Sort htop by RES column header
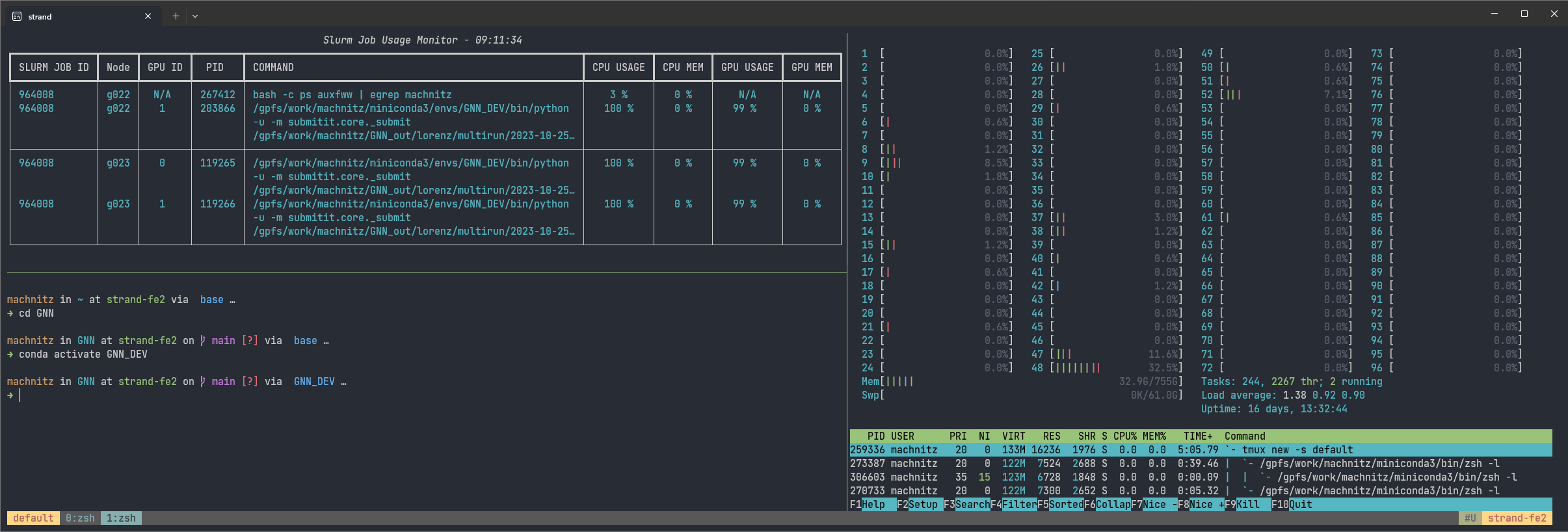 [x=1052, y=436]
